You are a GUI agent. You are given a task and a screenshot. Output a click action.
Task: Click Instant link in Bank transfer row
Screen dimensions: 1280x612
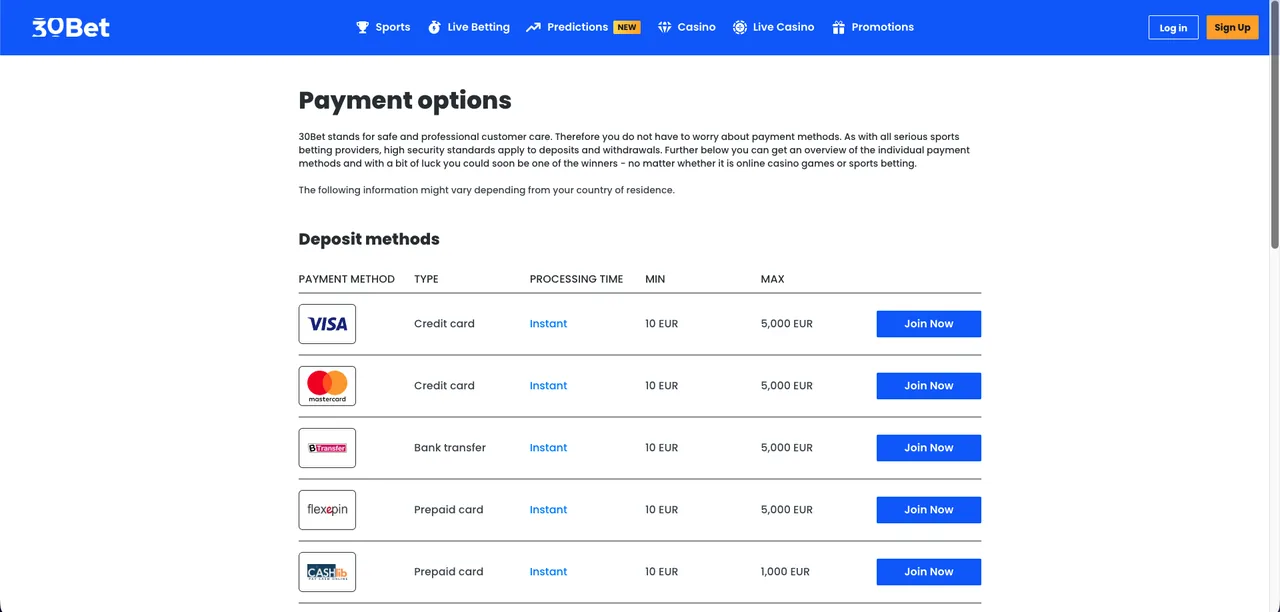point(548,448)
